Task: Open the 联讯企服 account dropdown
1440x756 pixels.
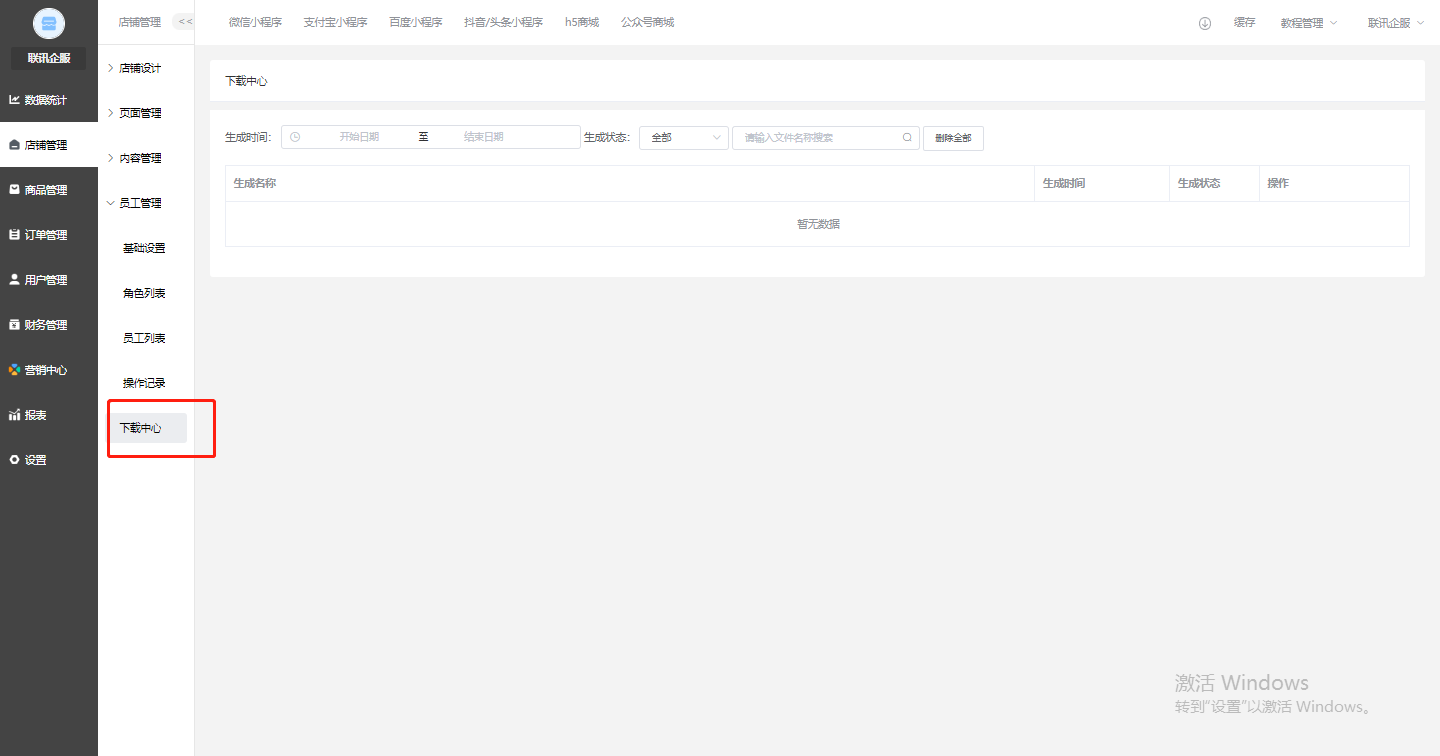Action: coord(1396,23)
